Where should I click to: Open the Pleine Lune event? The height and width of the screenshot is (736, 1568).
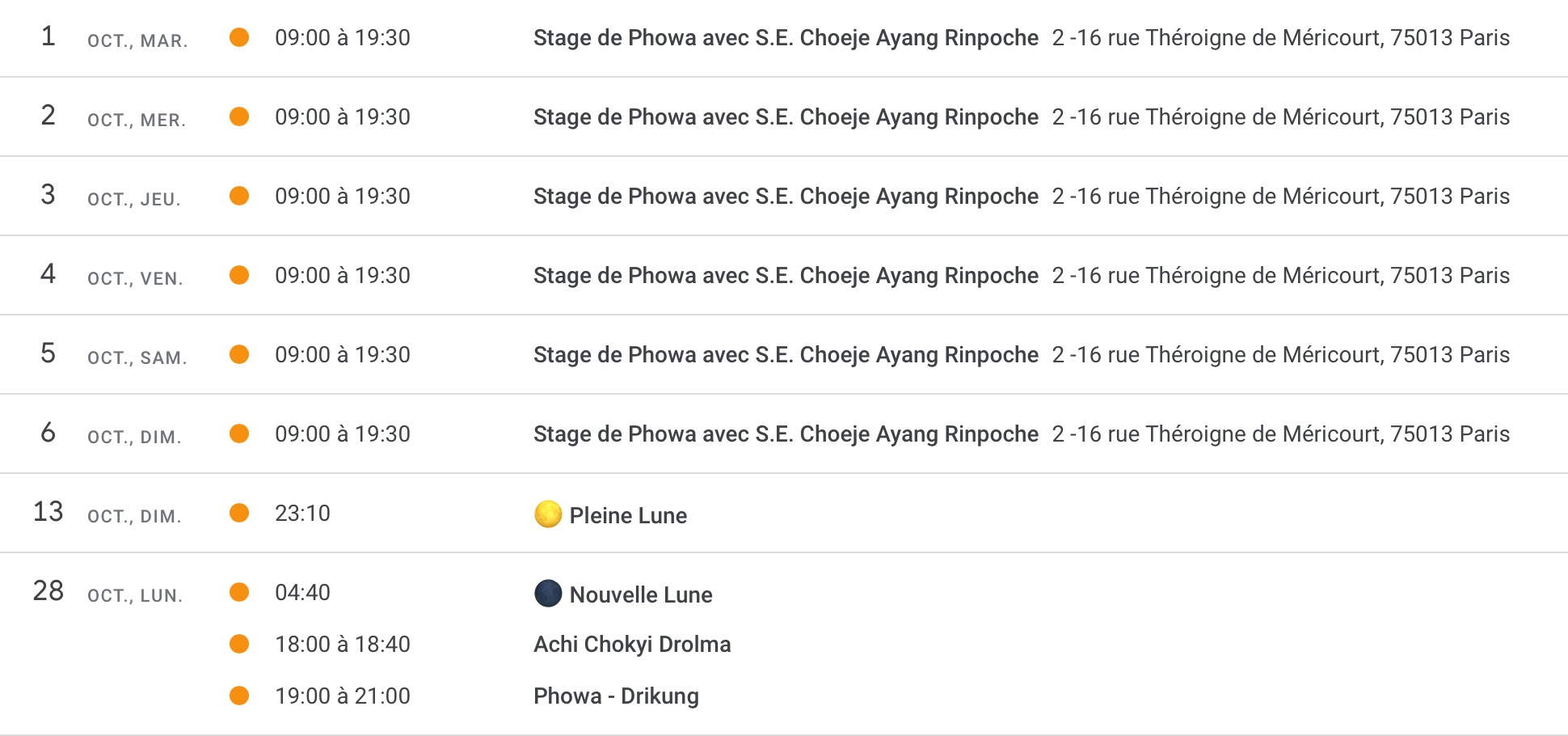[x=628, y=515]
